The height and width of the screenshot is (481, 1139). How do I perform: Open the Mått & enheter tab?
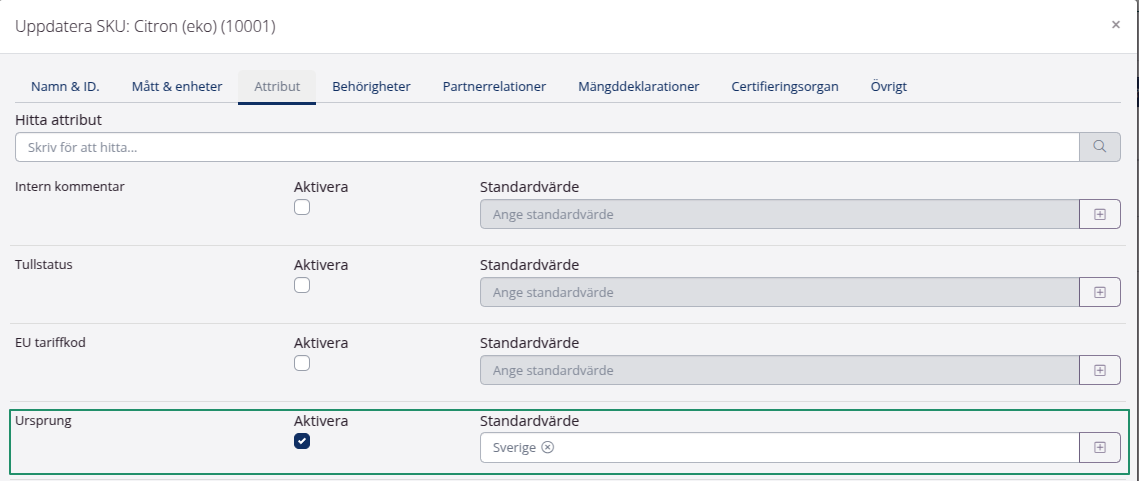[177, 87]
